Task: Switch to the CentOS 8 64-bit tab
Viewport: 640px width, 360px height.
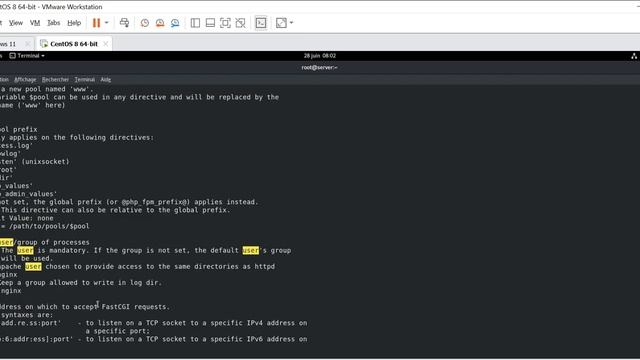Action: point(74,44)
